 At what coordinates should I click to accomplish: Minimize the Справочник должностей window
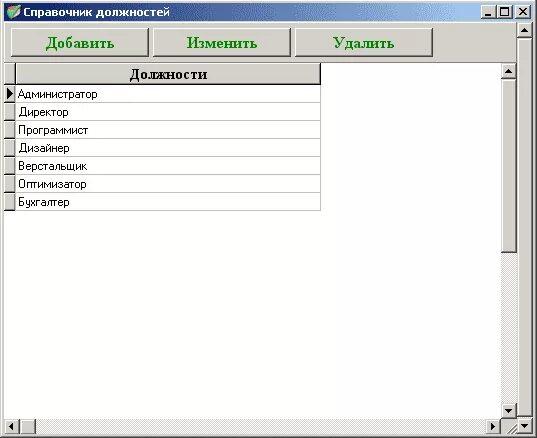(488, 12)
